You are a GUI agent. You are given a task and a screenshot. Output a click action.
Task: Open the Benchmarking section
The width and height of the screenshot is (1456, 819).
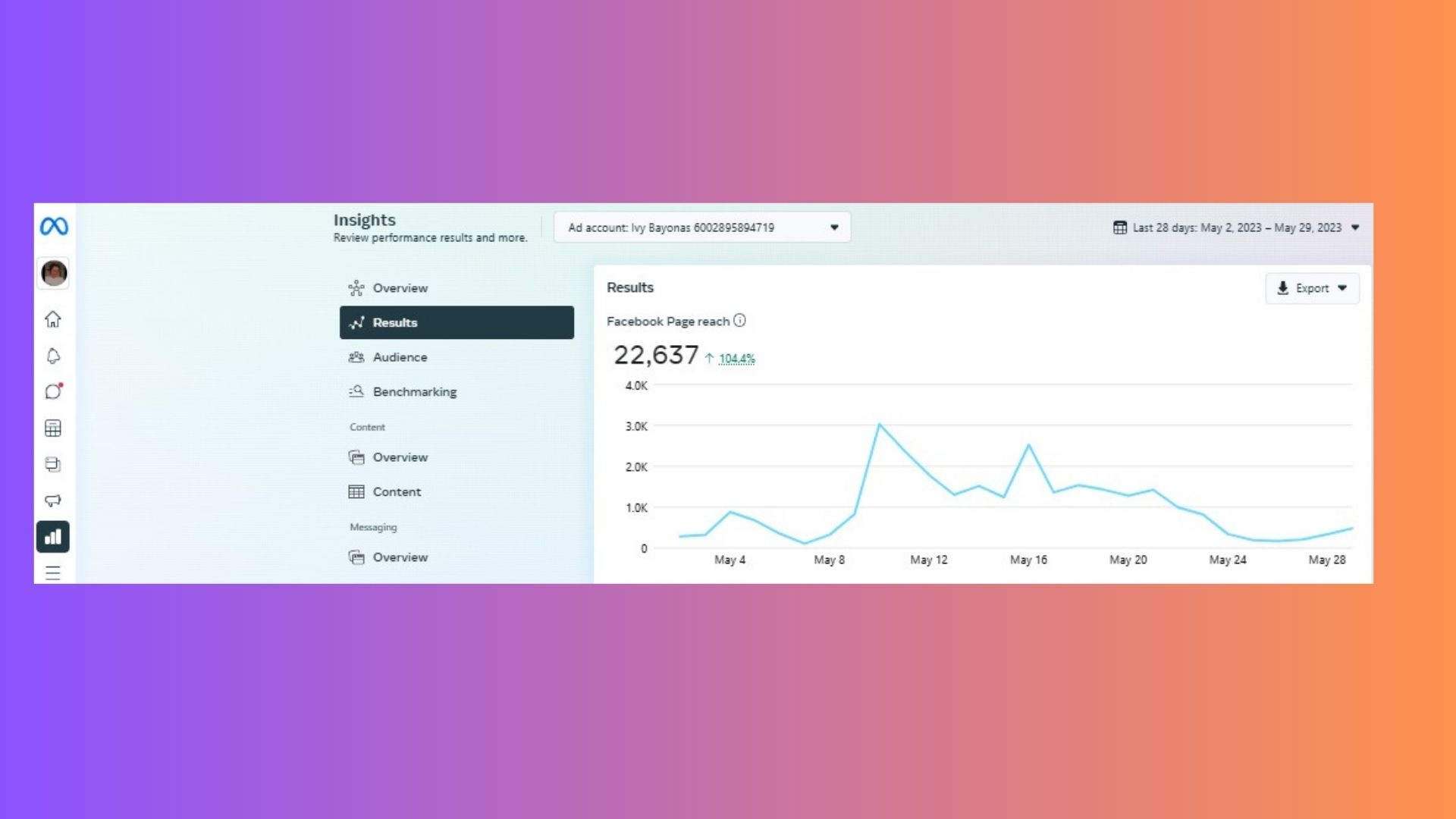pos(414,392)
